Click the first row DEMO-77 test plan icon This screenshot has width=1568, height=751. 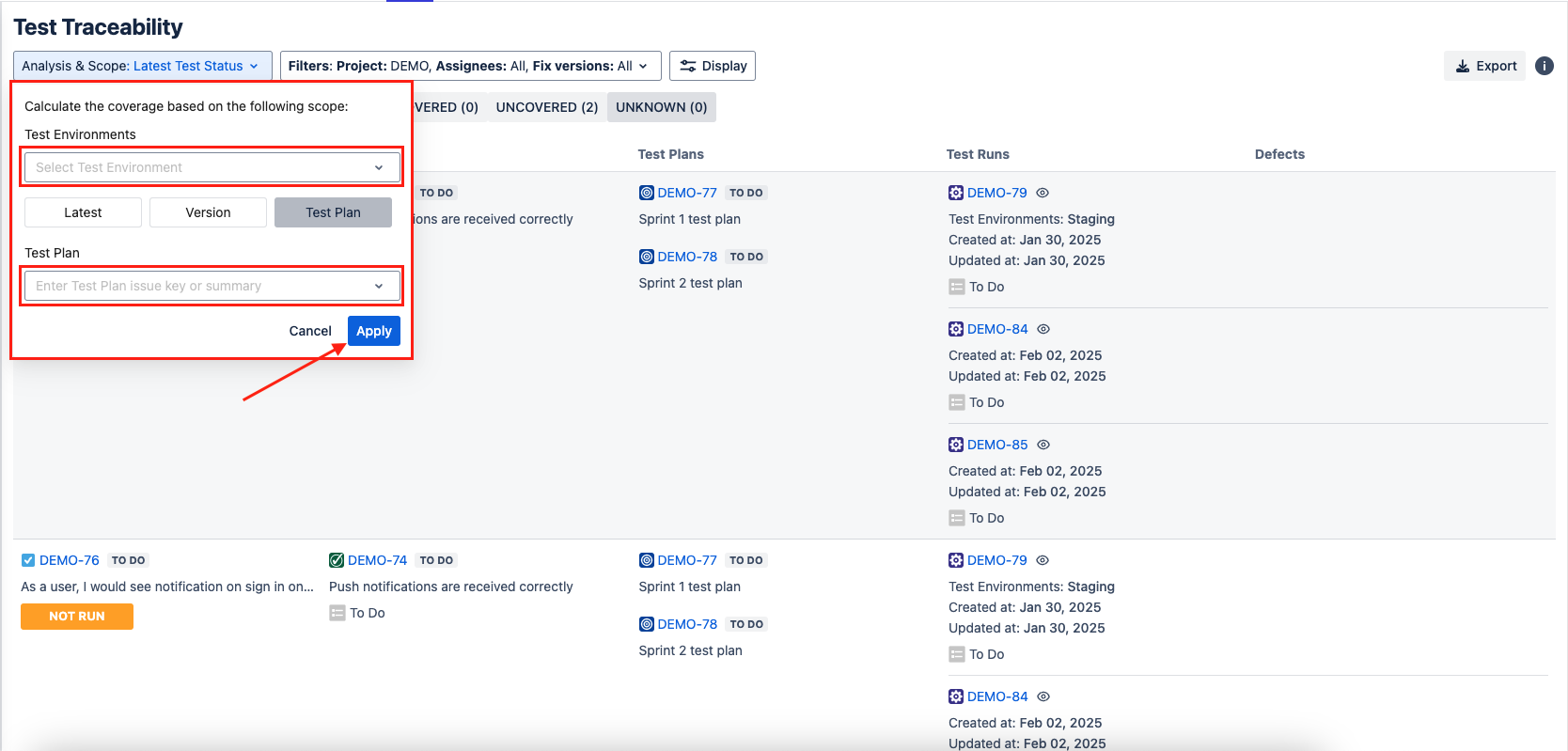(x=647, y=193)
